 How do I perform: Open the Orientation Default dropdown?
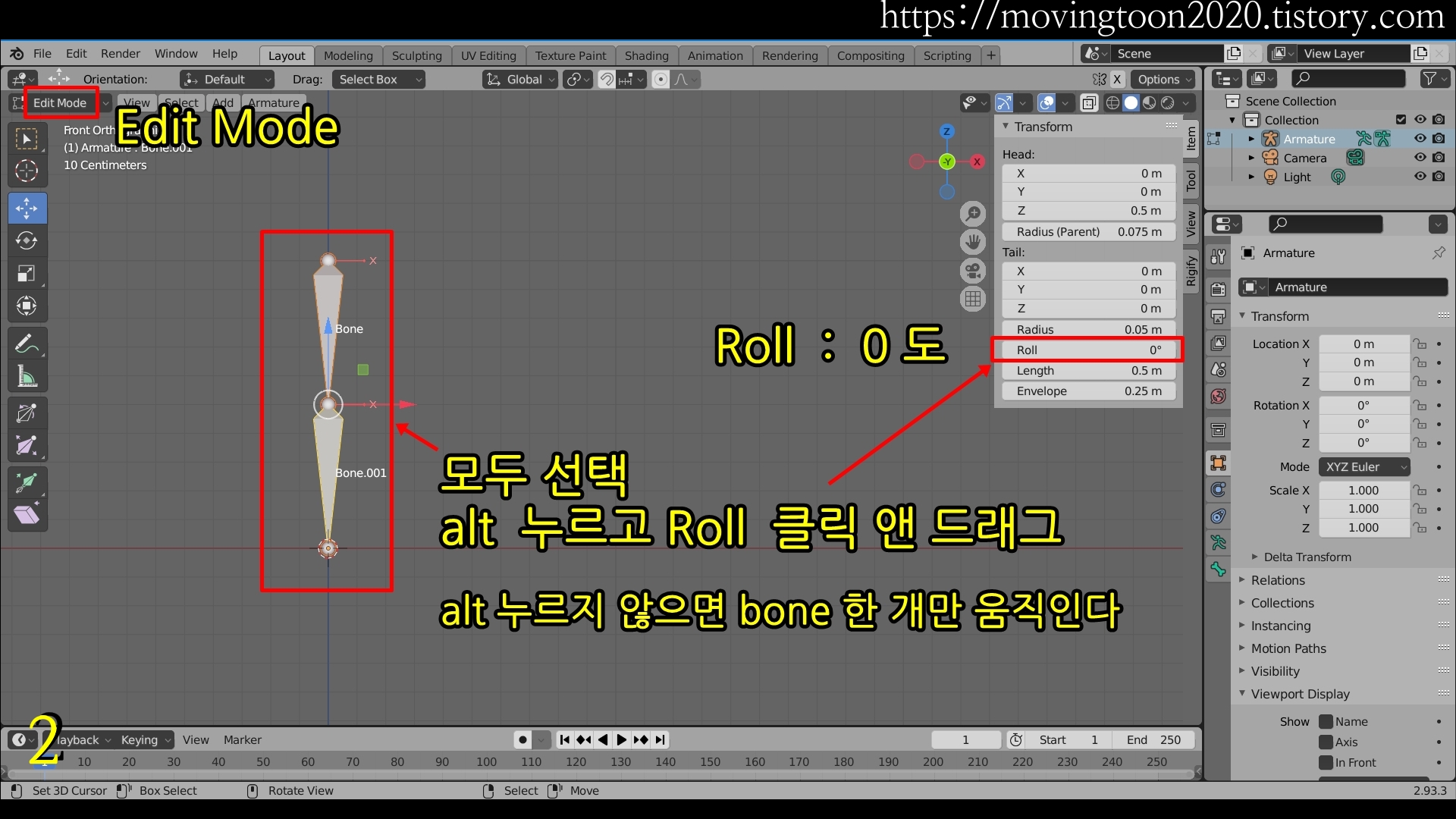click(x=227, y=80)
